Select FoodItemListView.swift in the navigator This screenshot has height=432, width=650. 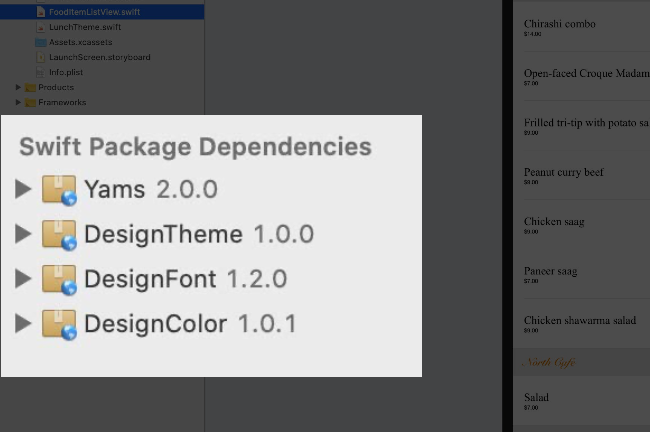(x=102, y=12)
